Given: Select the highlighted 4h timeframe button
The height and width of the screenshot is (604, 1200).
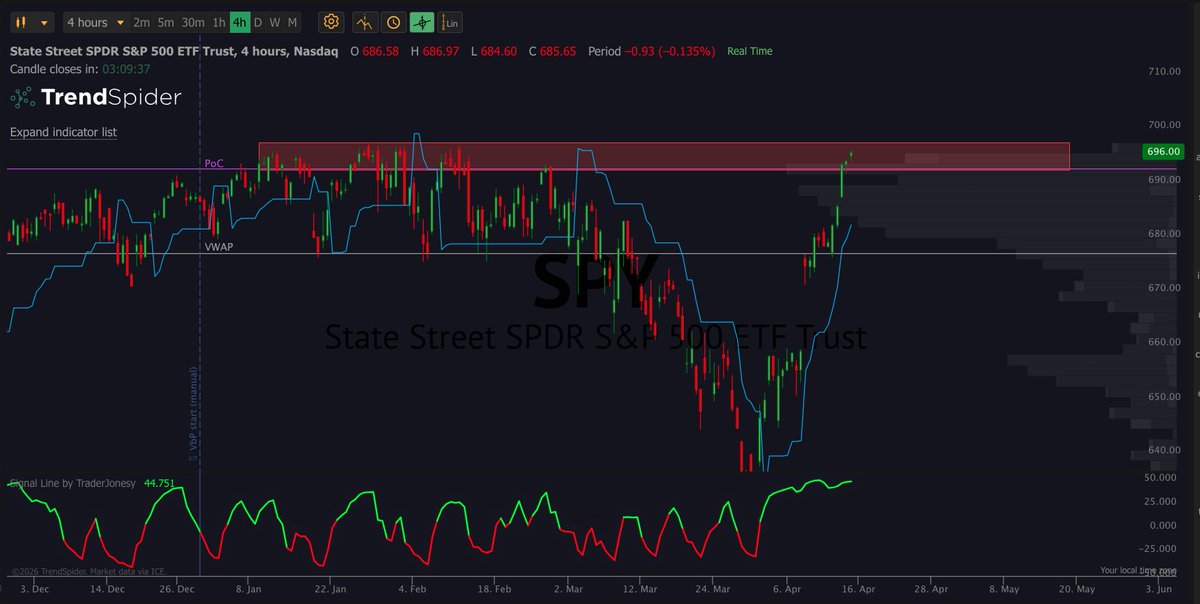Looking at the screenshot, I should tap(239, 22).
